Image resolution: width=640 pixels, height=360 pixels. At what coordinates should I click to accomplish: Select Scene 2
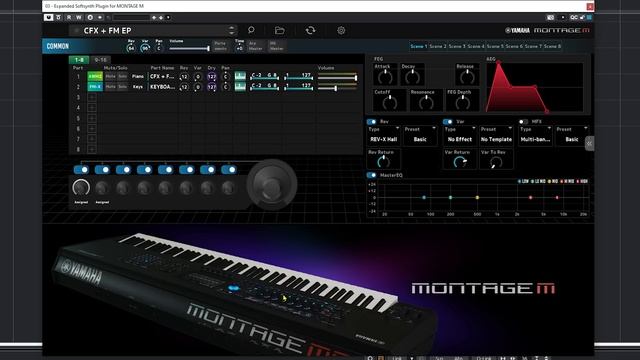pos(438,47)
